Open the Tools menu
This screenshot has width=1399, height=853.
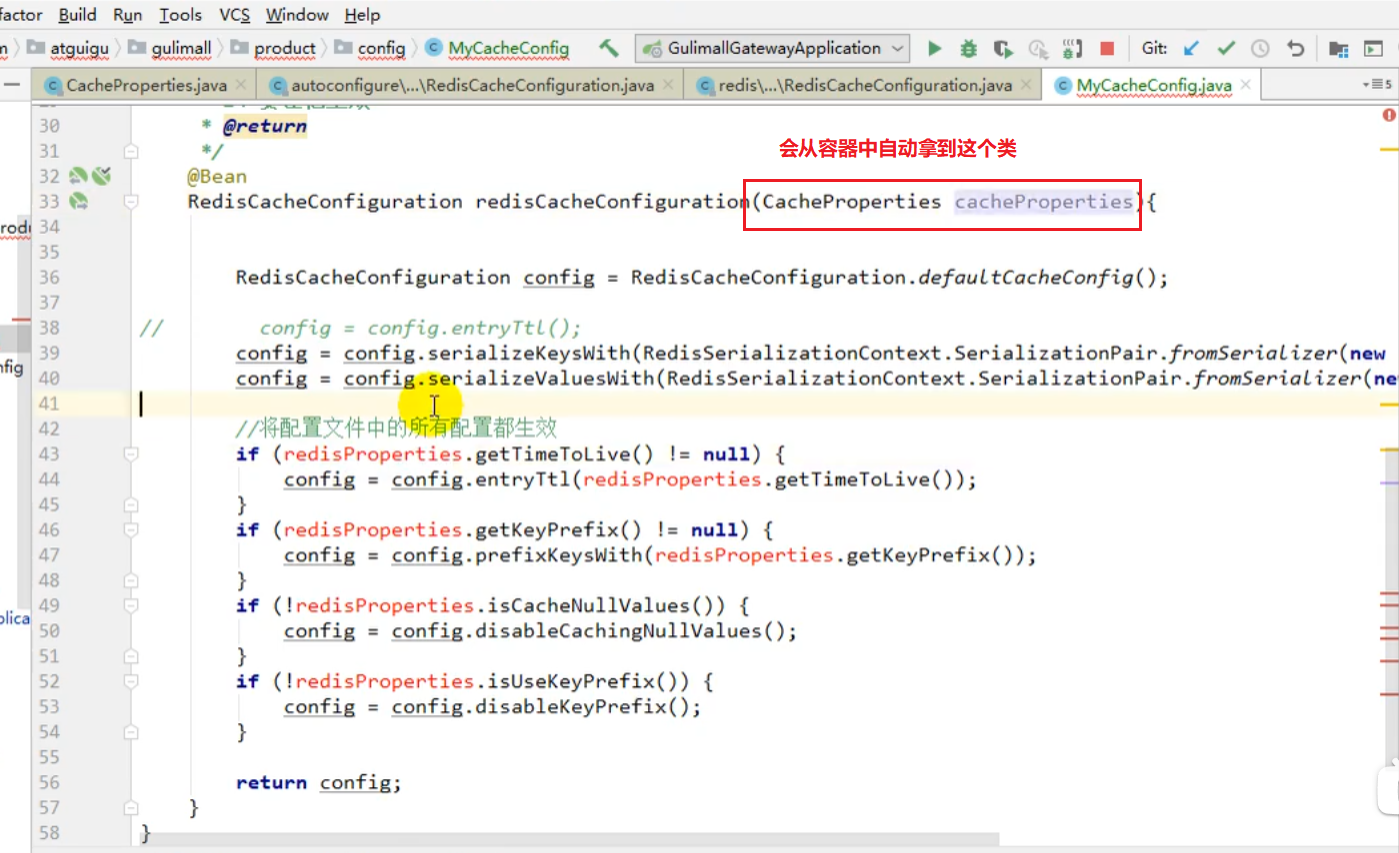point(181,14)
